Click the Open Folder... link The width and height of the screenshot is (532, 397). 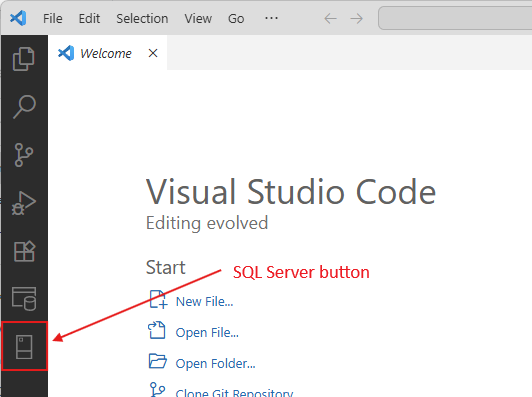[x=215, y=363]
